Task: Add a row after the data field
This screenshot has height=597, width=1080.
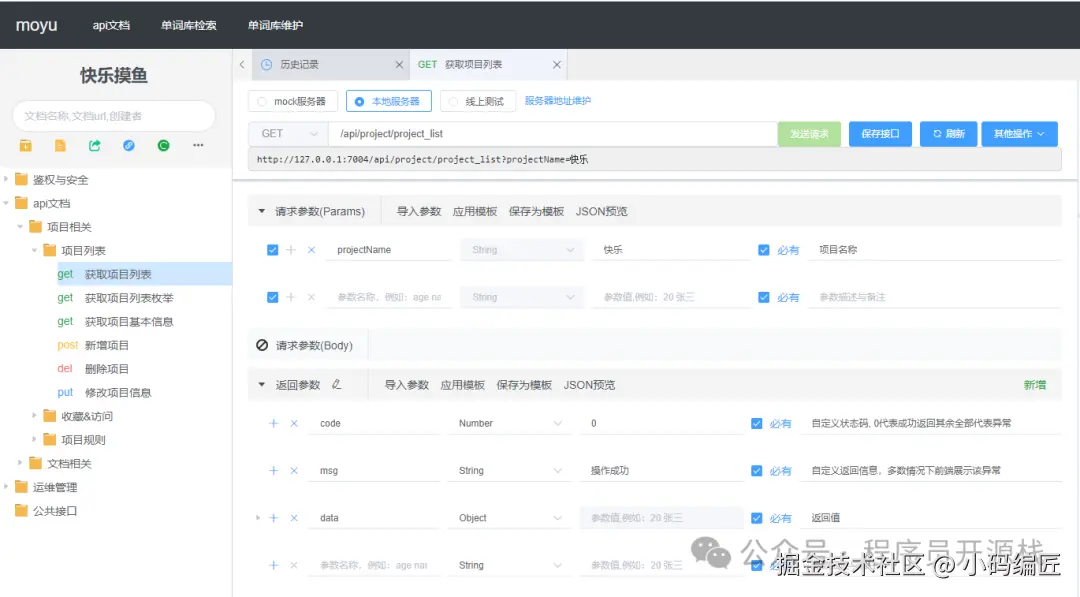Action: 273,518
